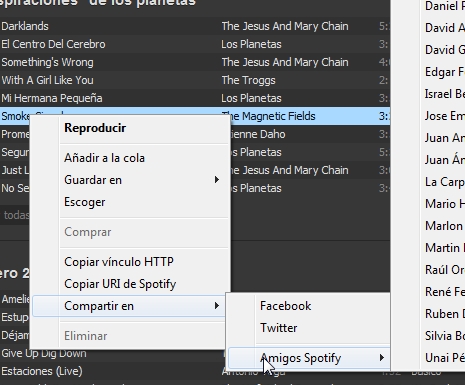Select track Give Up Dig Down
The width and height of the screenshot is (465, 385).
click(x=44, y=353)
